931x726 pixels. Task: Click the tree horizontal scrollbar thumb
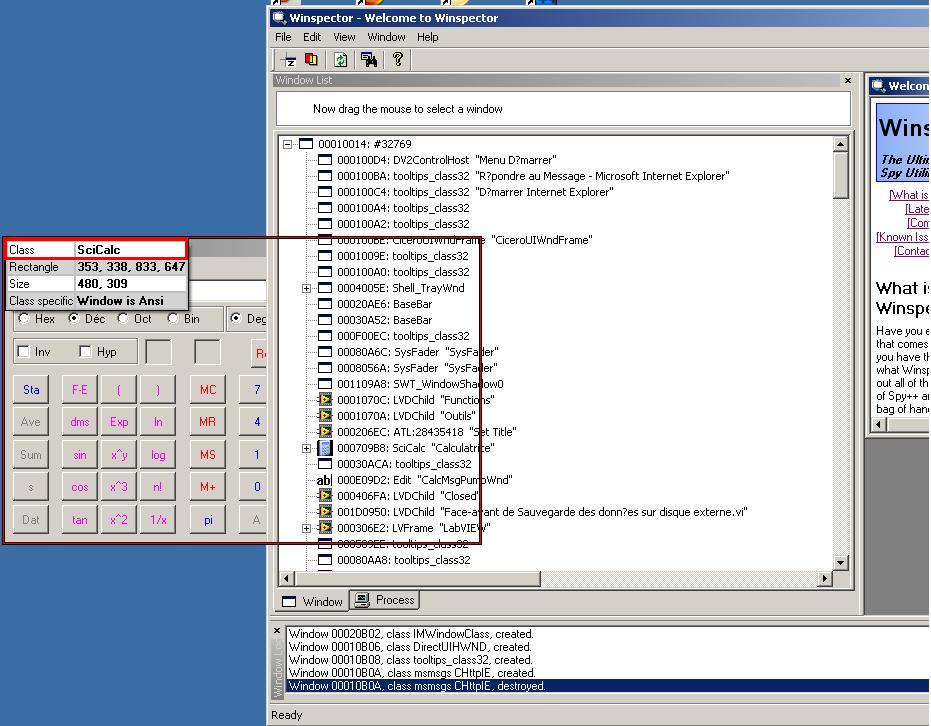pos(417,578)
